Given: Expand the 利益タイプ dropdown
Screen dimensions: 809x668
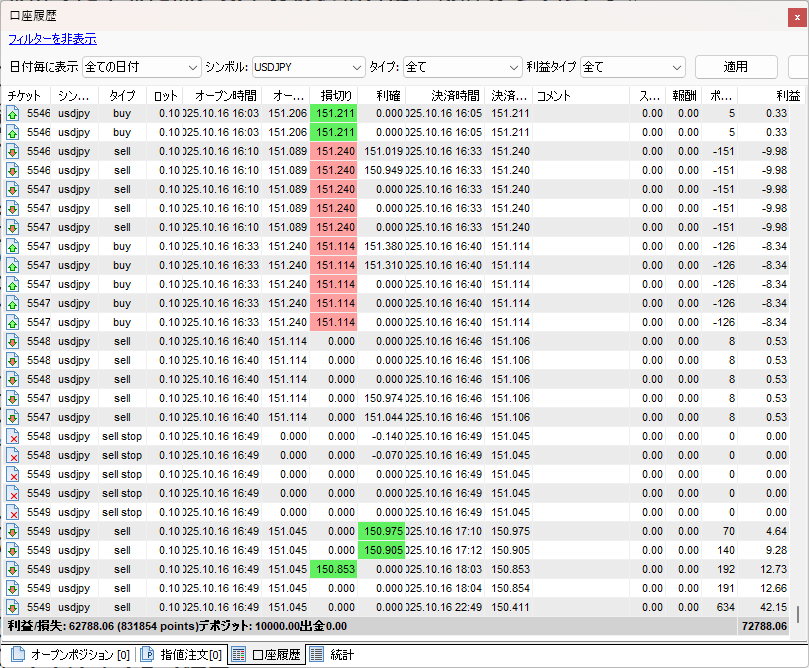Looking at the screenshot, I should 632,67.
